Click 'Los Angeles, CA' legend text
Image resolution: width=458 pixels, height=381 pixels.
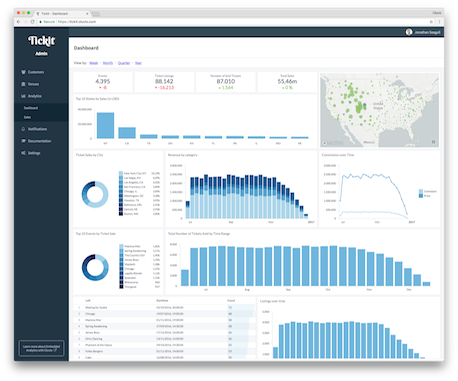pos(134,183)
